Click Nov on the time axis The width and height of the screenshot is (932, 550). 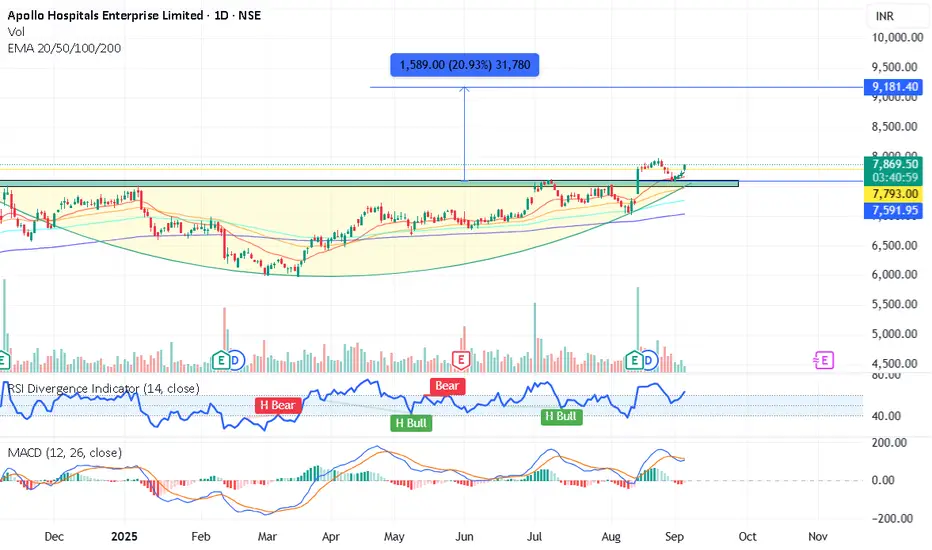point(818,537)
